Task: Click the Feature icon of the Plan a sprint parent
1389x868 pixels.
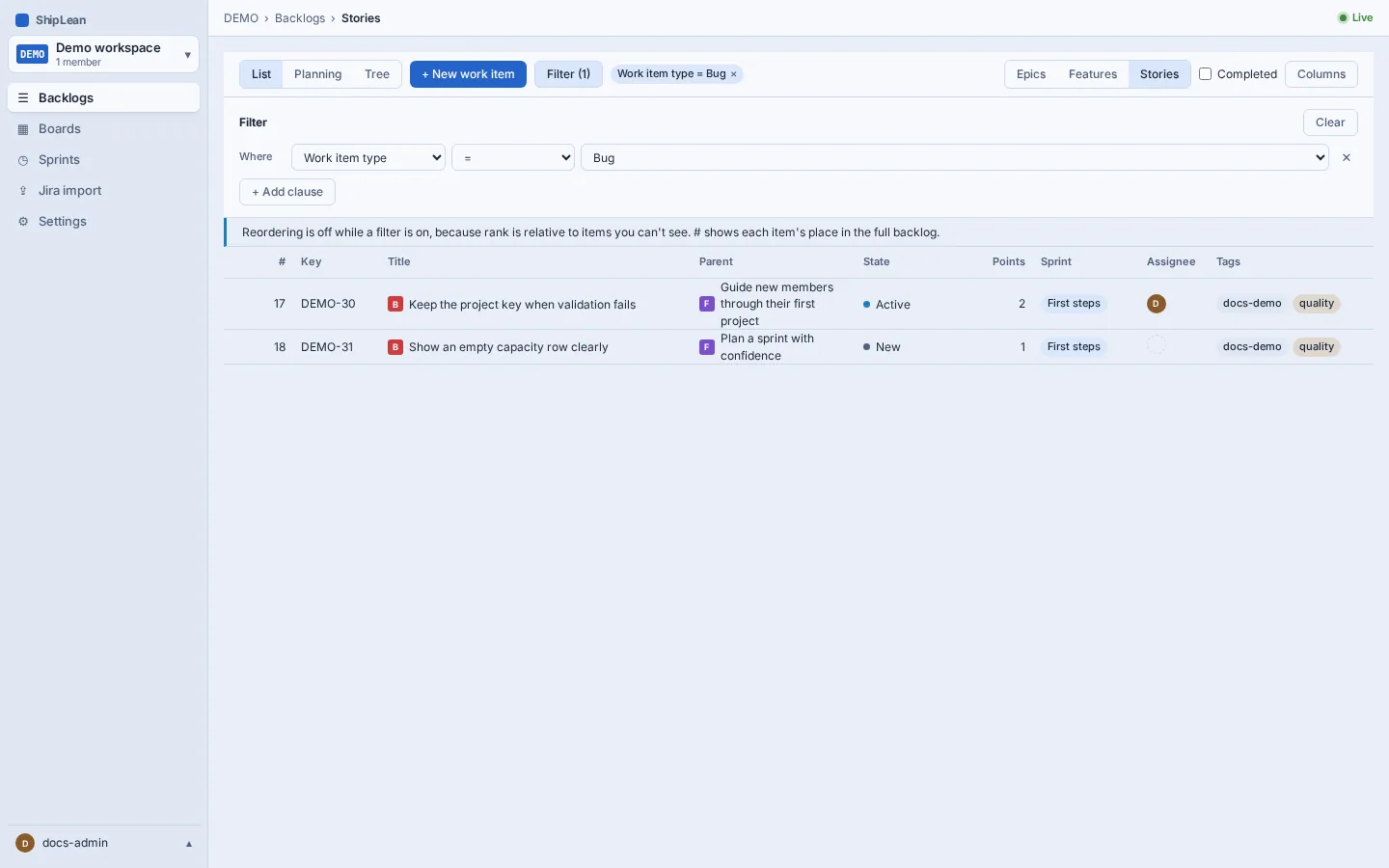Action: coord(707,347)
